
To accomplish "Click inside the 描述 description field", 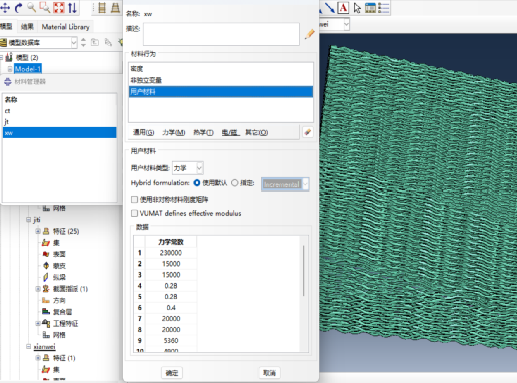I will click(x=221, y=34).
